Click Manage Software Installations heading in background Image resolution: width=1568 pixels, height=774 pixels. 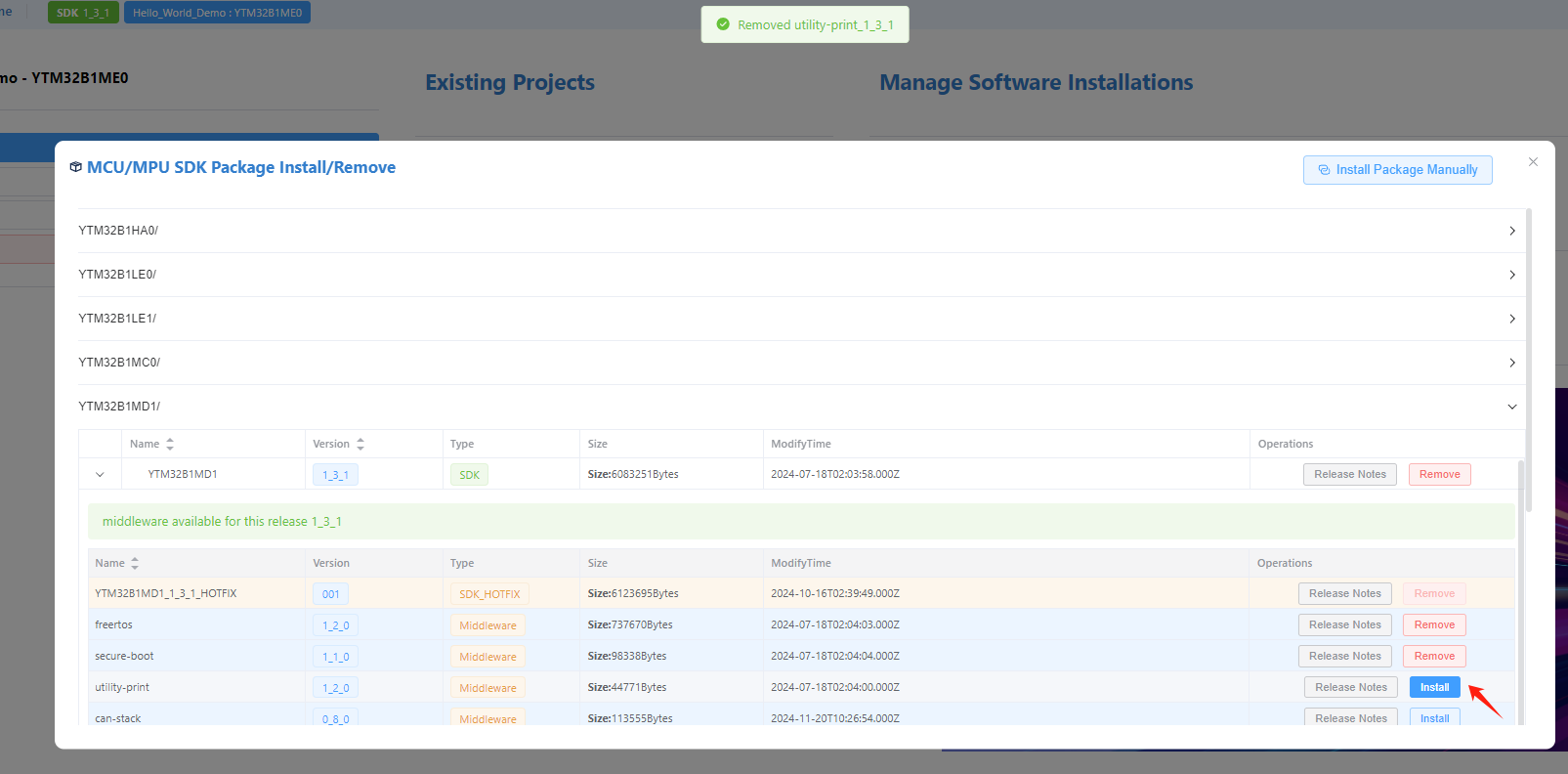click(1036, 82)
